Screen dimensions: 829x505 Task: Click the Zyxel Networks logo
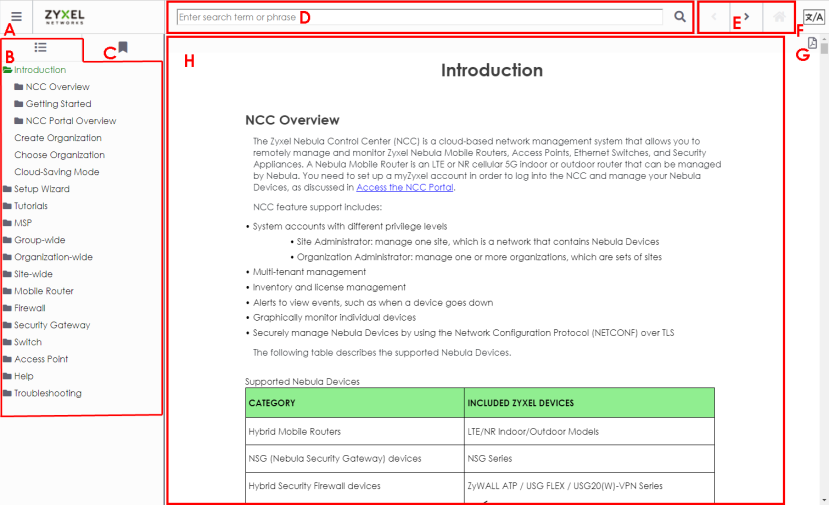click(x=65, y=17)
